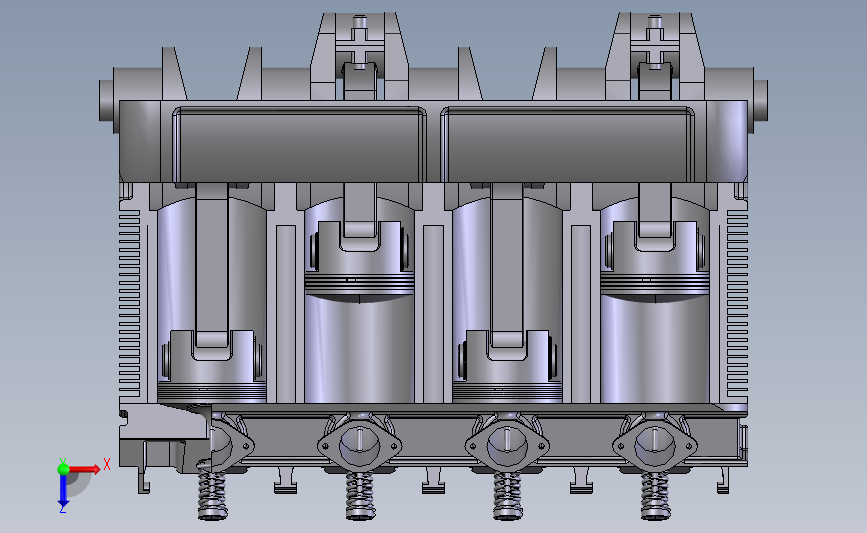Select the second oval port flange at the bottom
This screenshot has width=867, height=533.
point(359,446)
